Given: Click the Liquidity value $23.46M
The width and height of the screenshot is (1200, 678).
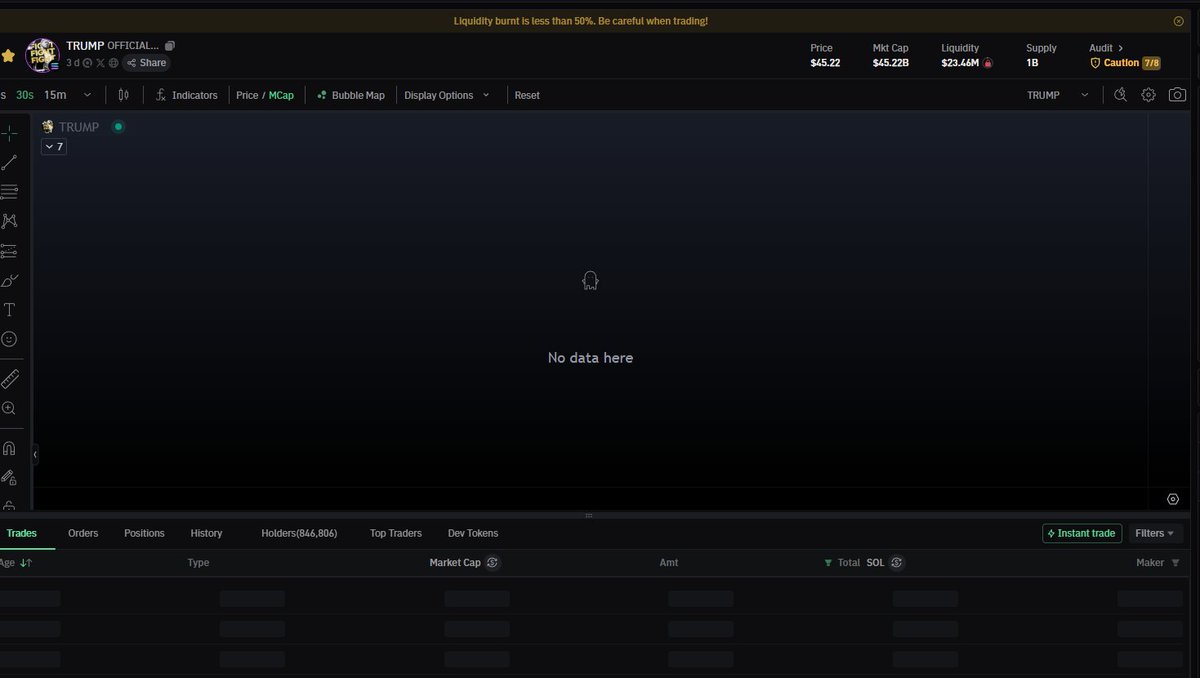Looking at the screenshot, I should point(960,63).
